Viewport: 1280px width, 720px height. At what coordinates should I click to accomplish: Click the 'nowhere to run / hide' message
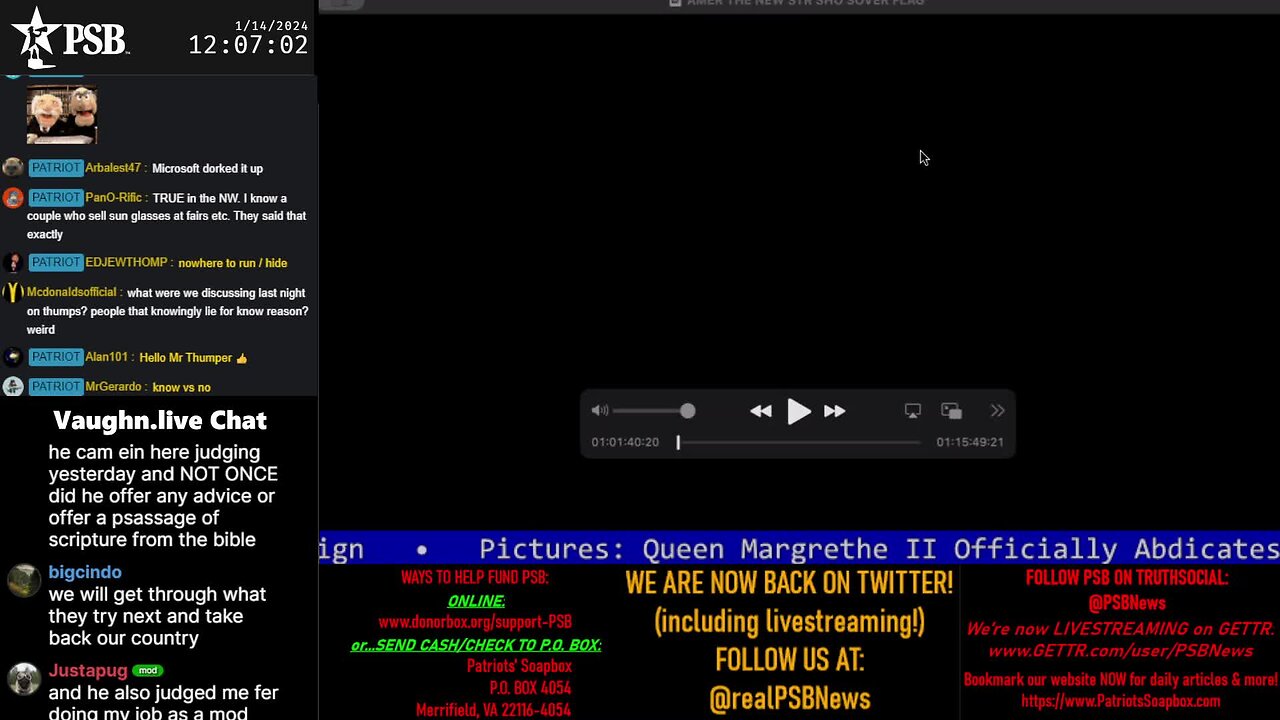(233, 263)
